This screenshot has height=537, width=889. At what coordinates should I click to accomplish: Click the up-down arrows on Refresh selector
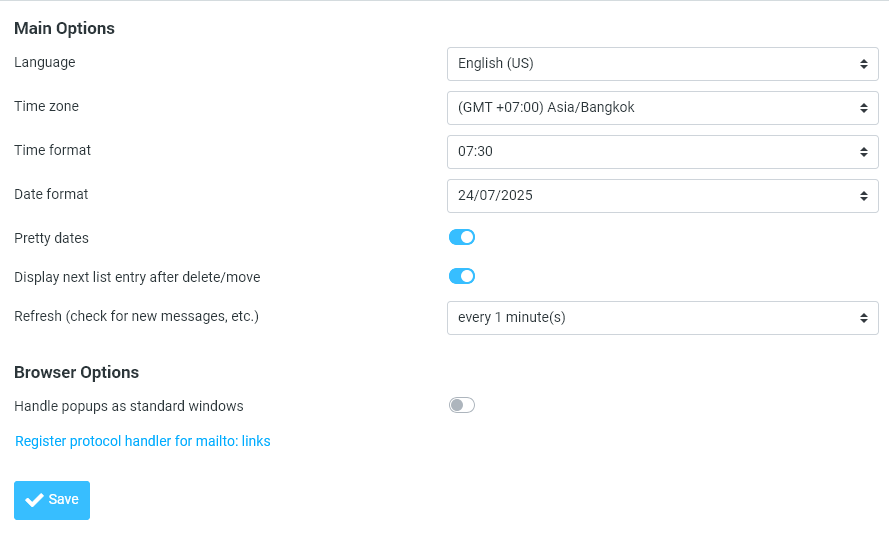point(863,318)
